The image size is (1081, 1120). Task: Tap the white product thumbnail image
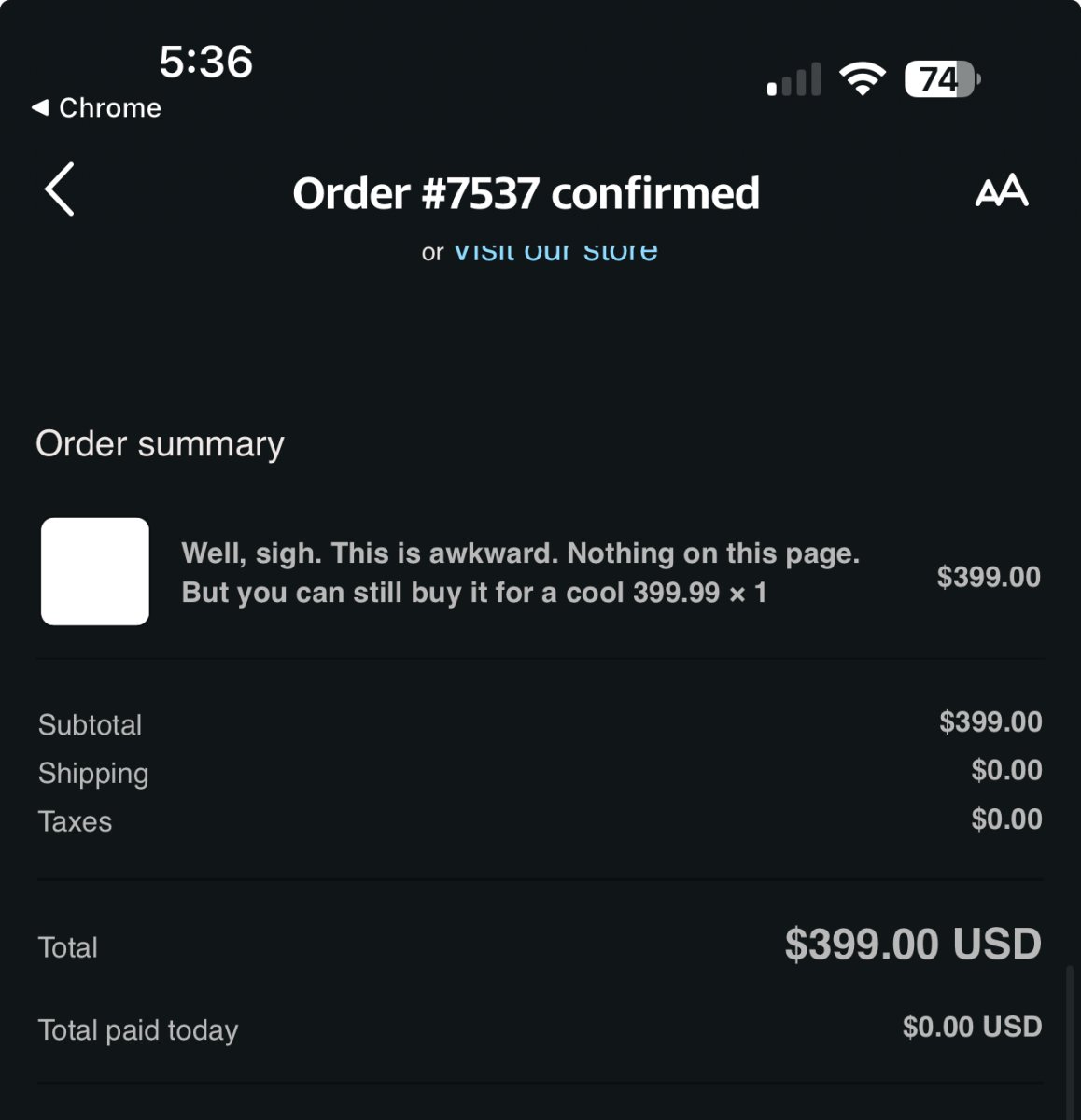(95, 571)
